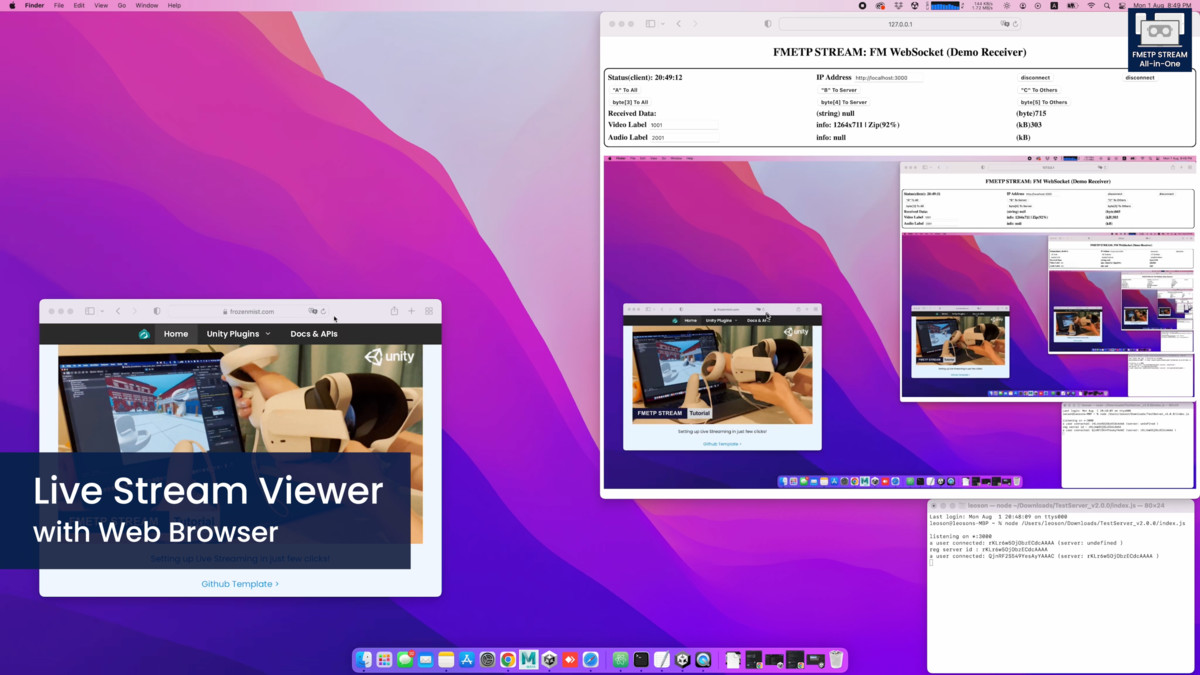Open the View menu

point(101,5)
